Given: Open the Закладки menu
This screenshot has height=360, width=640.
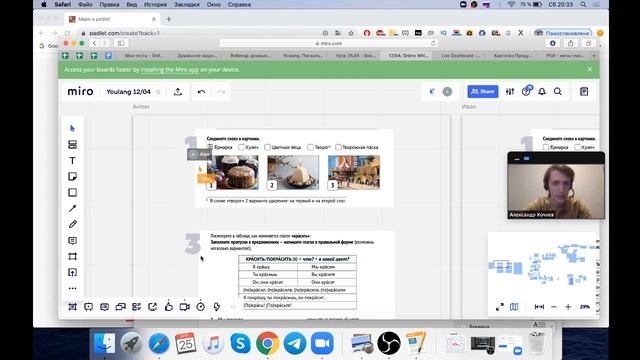Looking at the screenshot, I should (x=187, y=4).
